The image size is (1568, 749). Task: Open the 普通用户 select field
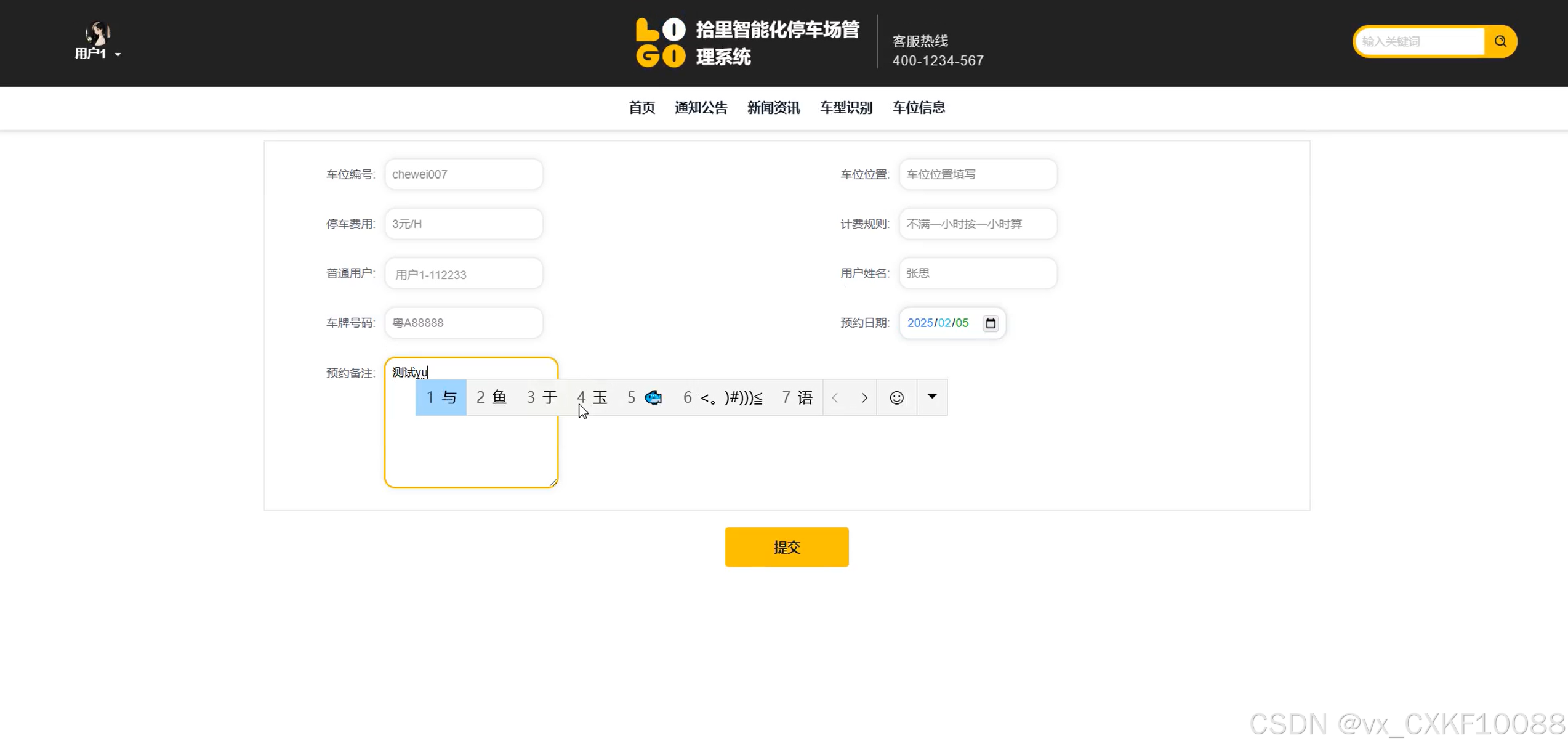(464, 274)
